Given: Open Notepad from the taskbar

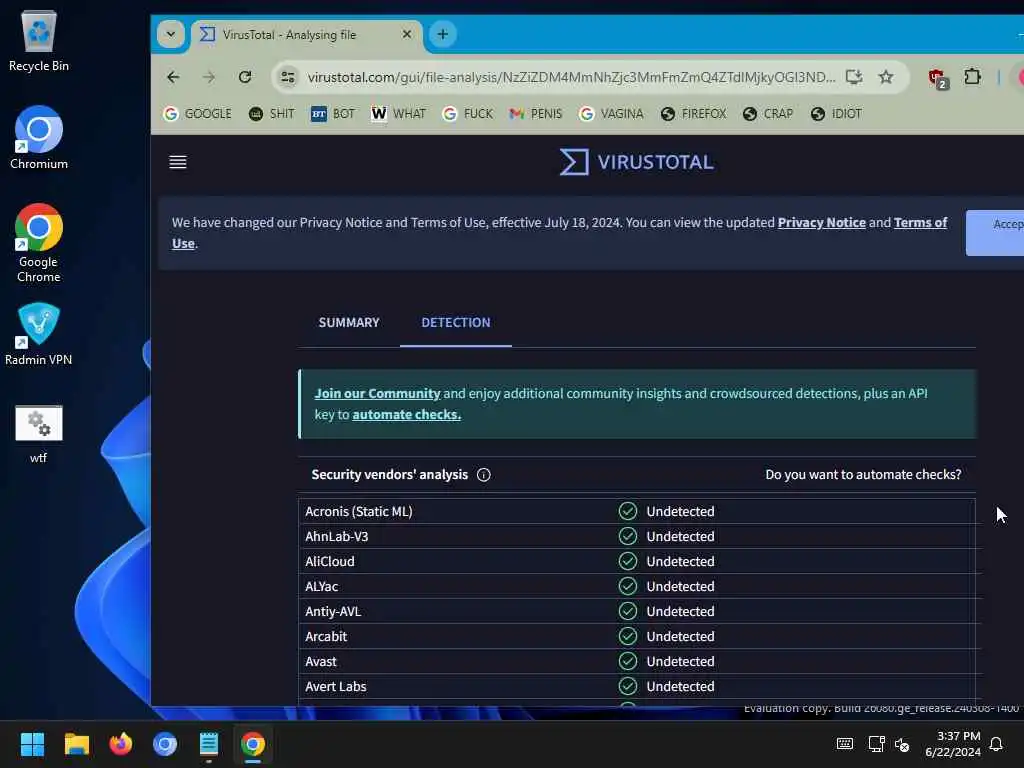Looking at the screenshot, I should coord(209,744).
